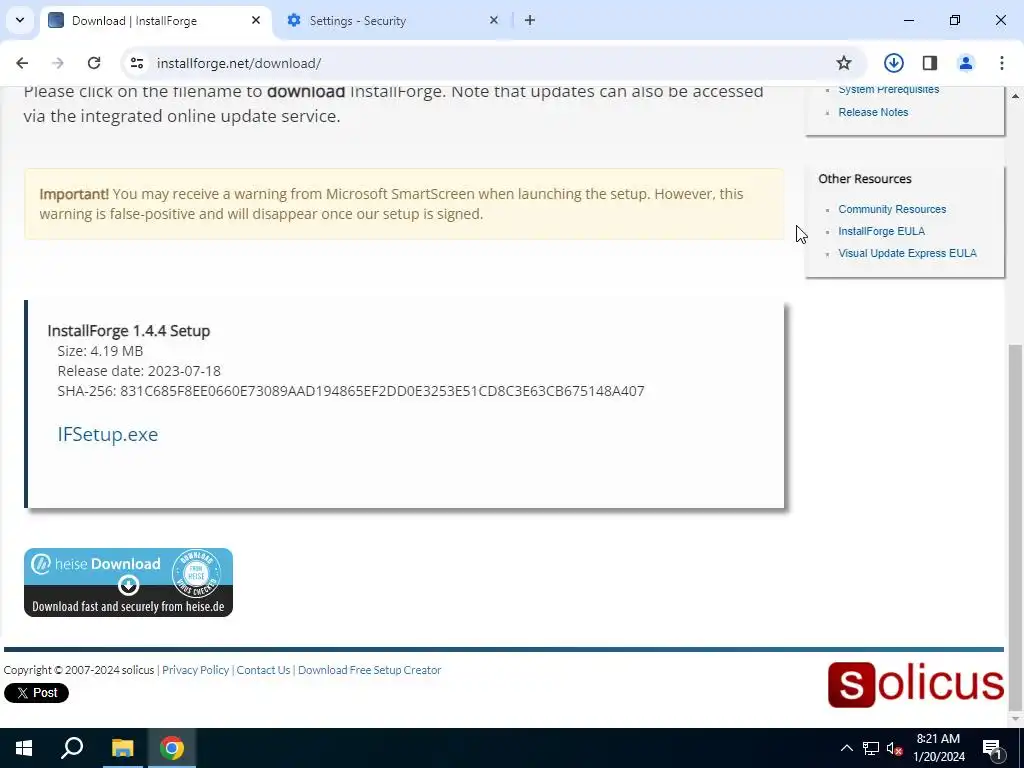The width and height of the screenshot is (1024, 768).
Task: Reload the InstallForge download page
Action: point(94,63)
